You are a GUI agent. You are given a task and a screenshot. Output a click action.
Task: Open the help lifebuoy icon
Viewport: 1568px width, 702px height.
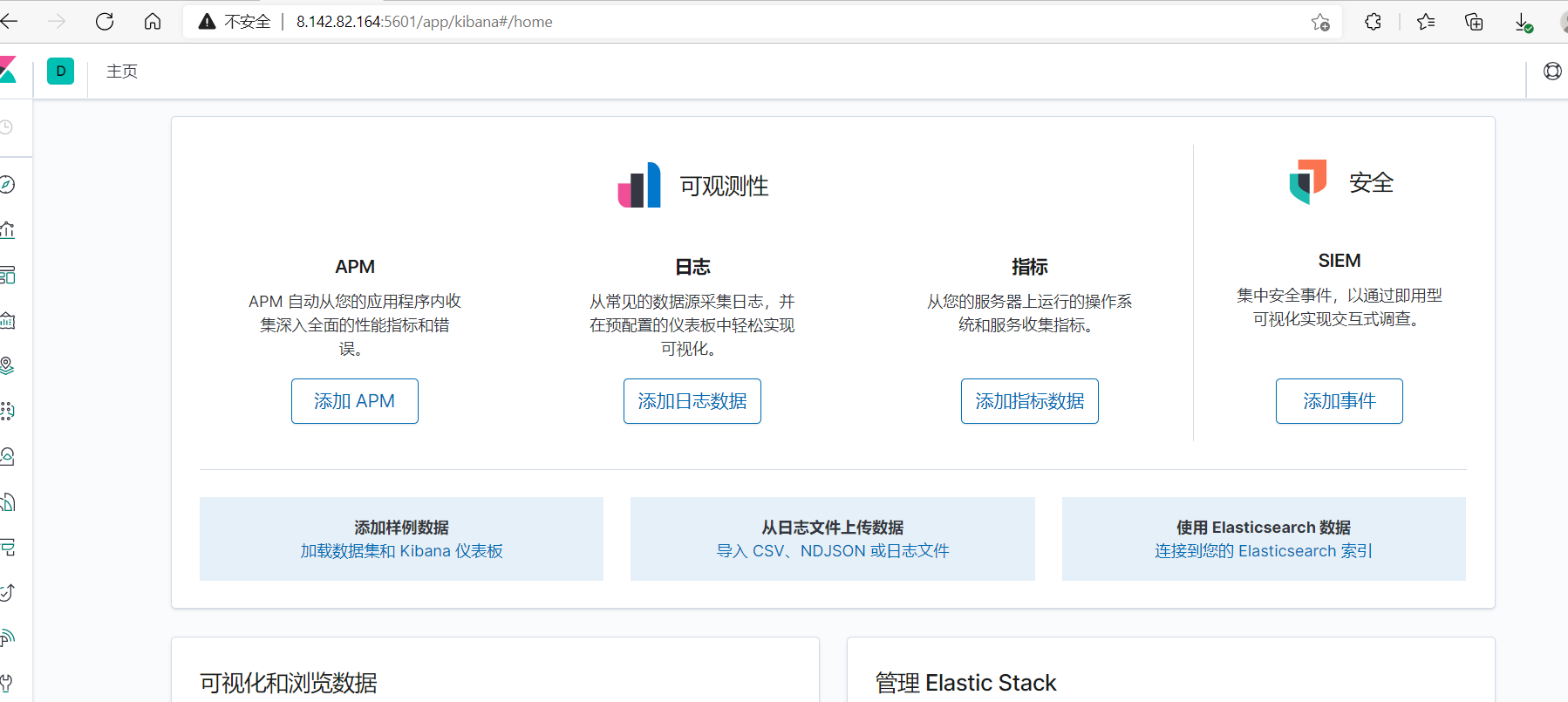coord(1552,72)
